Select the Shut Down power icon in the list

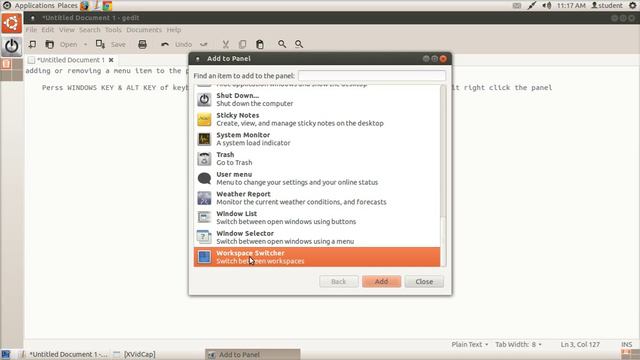[x=204, y=99]
